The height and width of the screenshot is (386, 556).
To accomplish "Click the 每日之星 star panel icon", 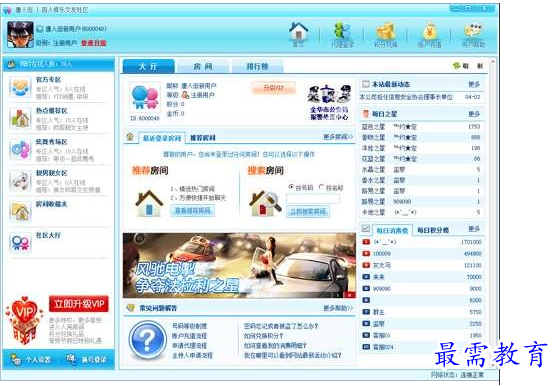I will (x=365, y=114).
